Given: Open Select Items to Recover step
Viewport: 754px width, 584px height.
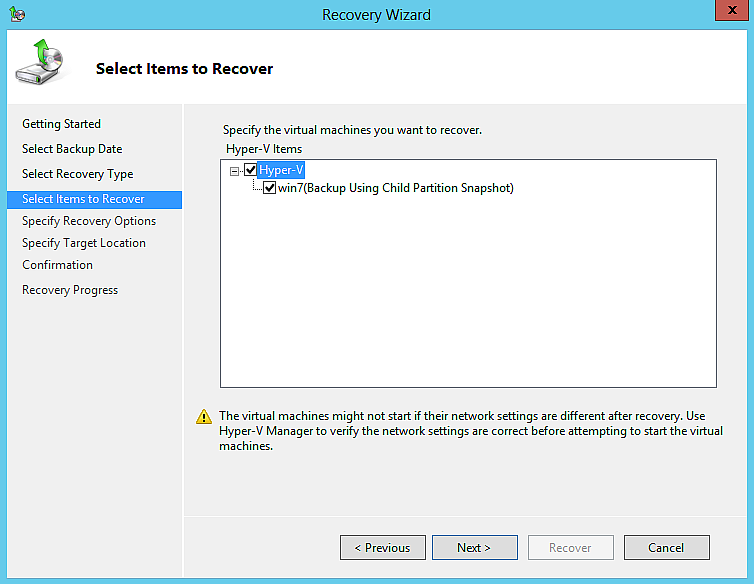Looking at the screenshot, I should pos(95,200).
